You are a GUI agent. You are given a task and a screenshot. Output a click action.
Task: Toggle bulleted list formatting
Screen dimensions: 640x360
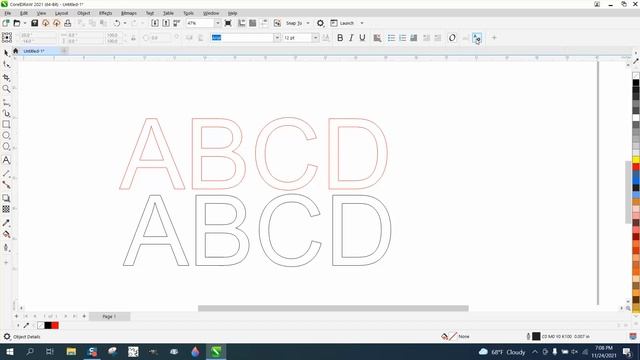[x=391, y=38]
